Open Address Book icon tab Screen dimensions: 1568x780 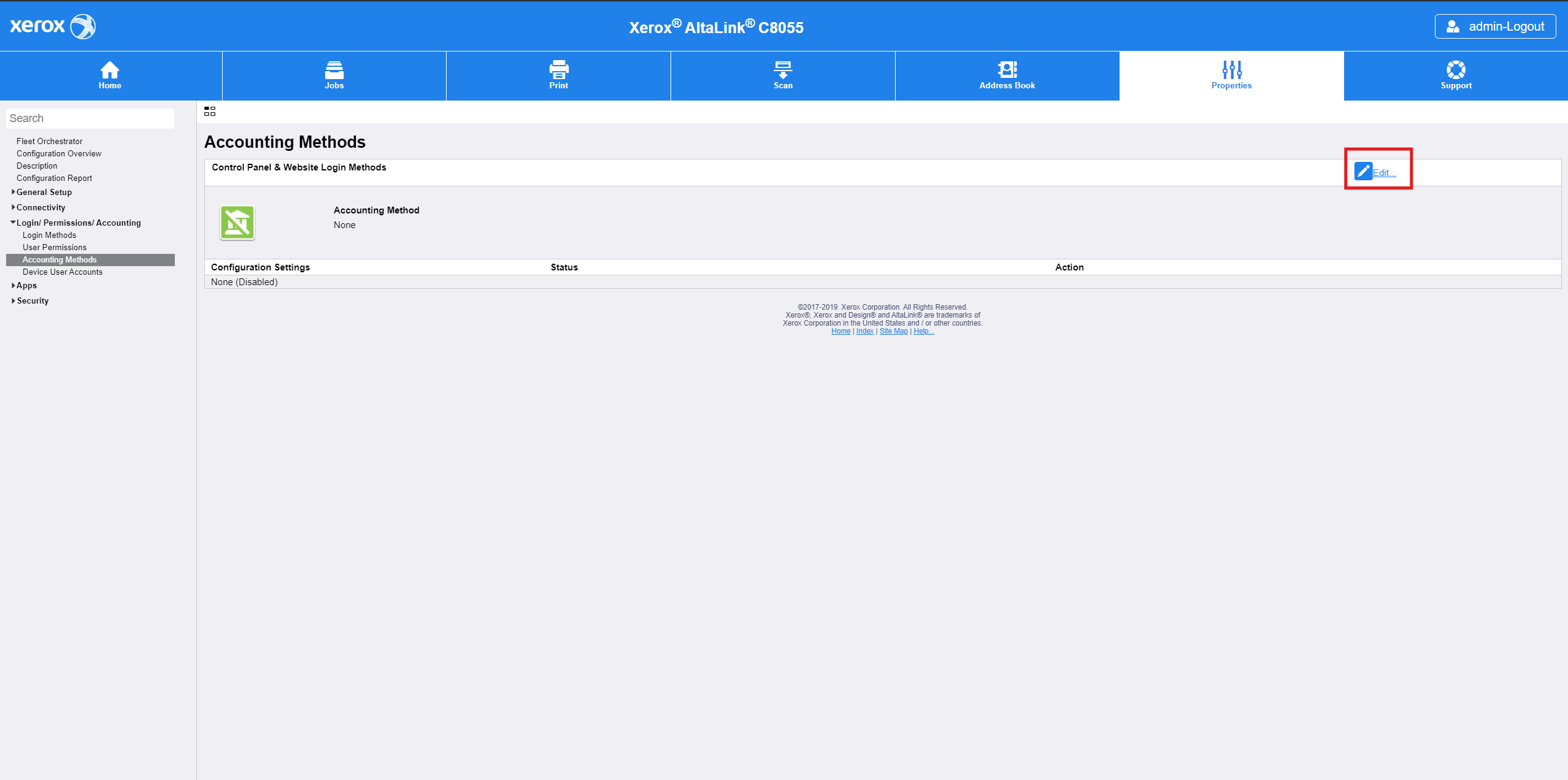(1007, 69)
